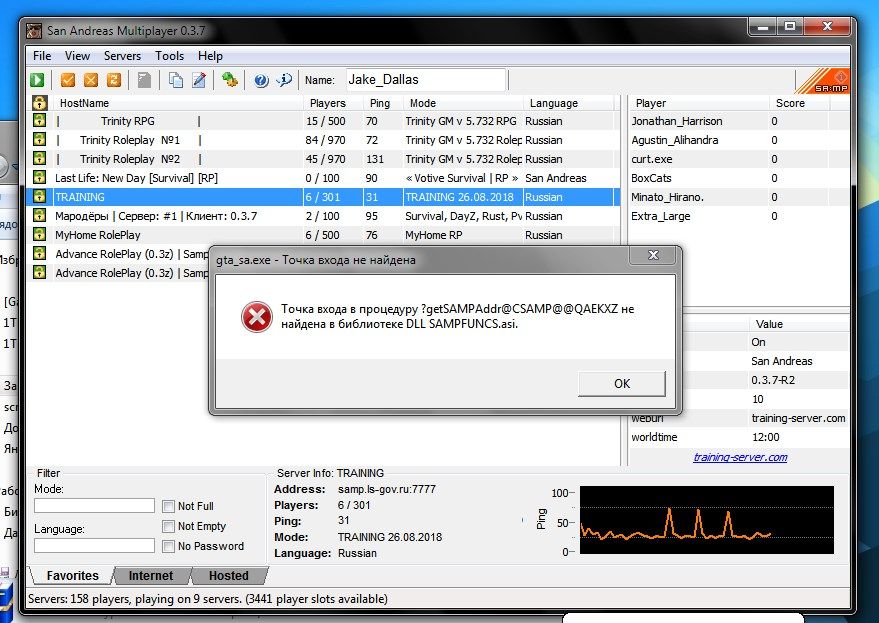
Task: Click the Name field with Jake_Dallas
Action: click(x=426, y=80)
